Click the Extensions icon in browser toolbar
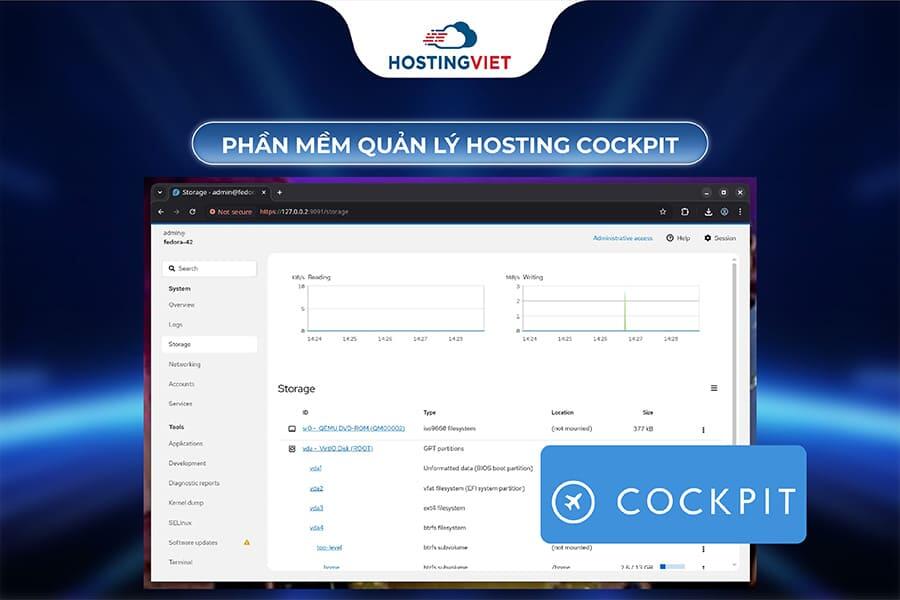Viewport: 900px width, 600px height. click(x=684, y=212)
